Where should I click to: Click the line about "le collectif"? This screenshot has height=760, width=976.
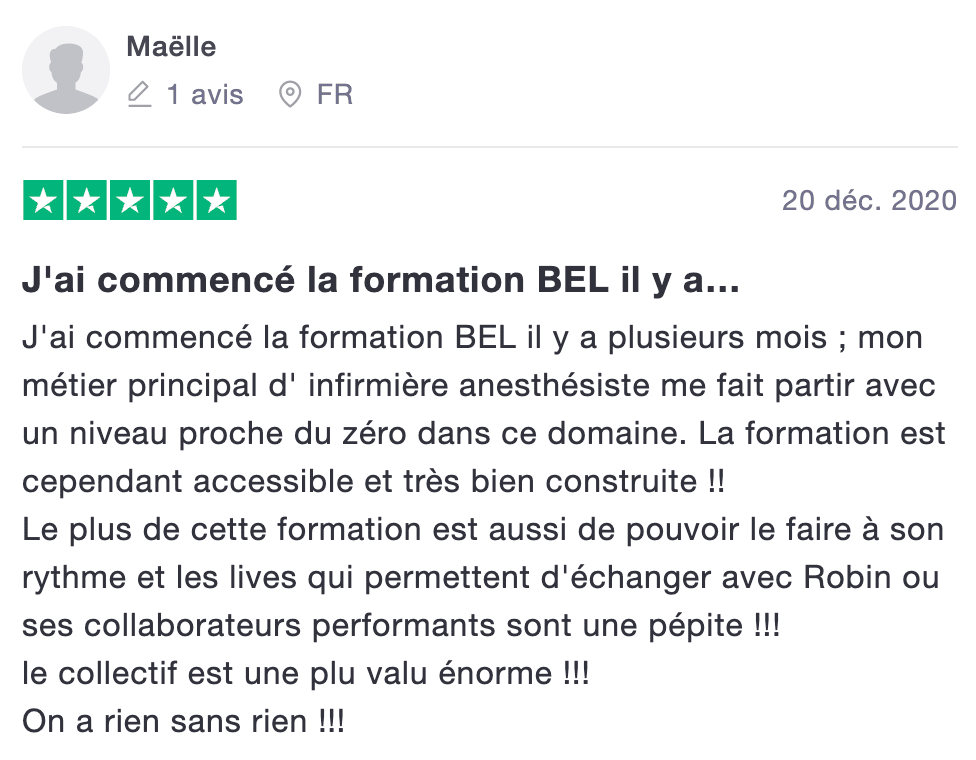pyautogui.click(x=305, y=673)
